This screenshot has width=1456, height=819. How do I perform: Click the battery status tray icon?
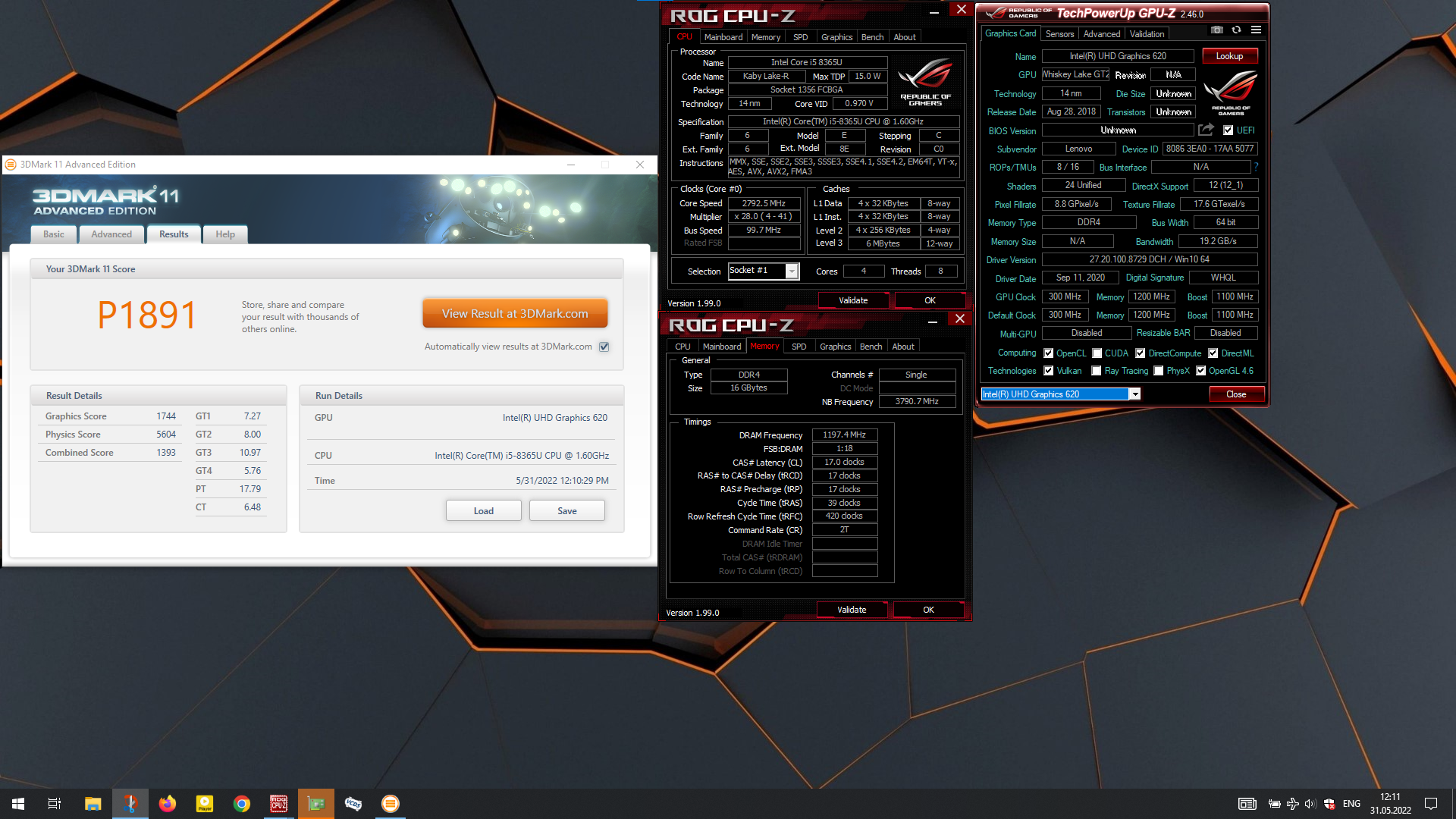click(x=1275, y=804)
